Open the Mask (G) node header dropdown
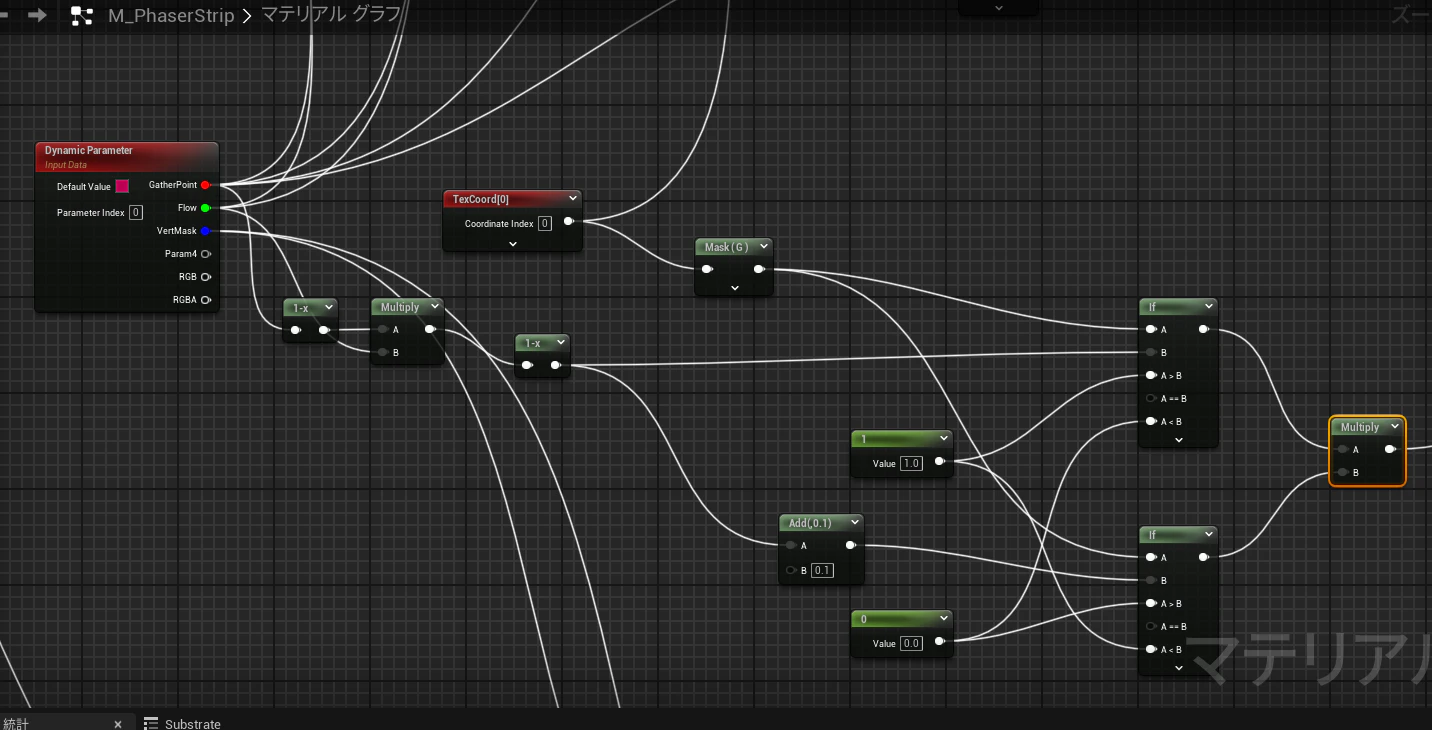Image resolution: width=1432 pixels, height=730 pixels. (x=763, y=246)
